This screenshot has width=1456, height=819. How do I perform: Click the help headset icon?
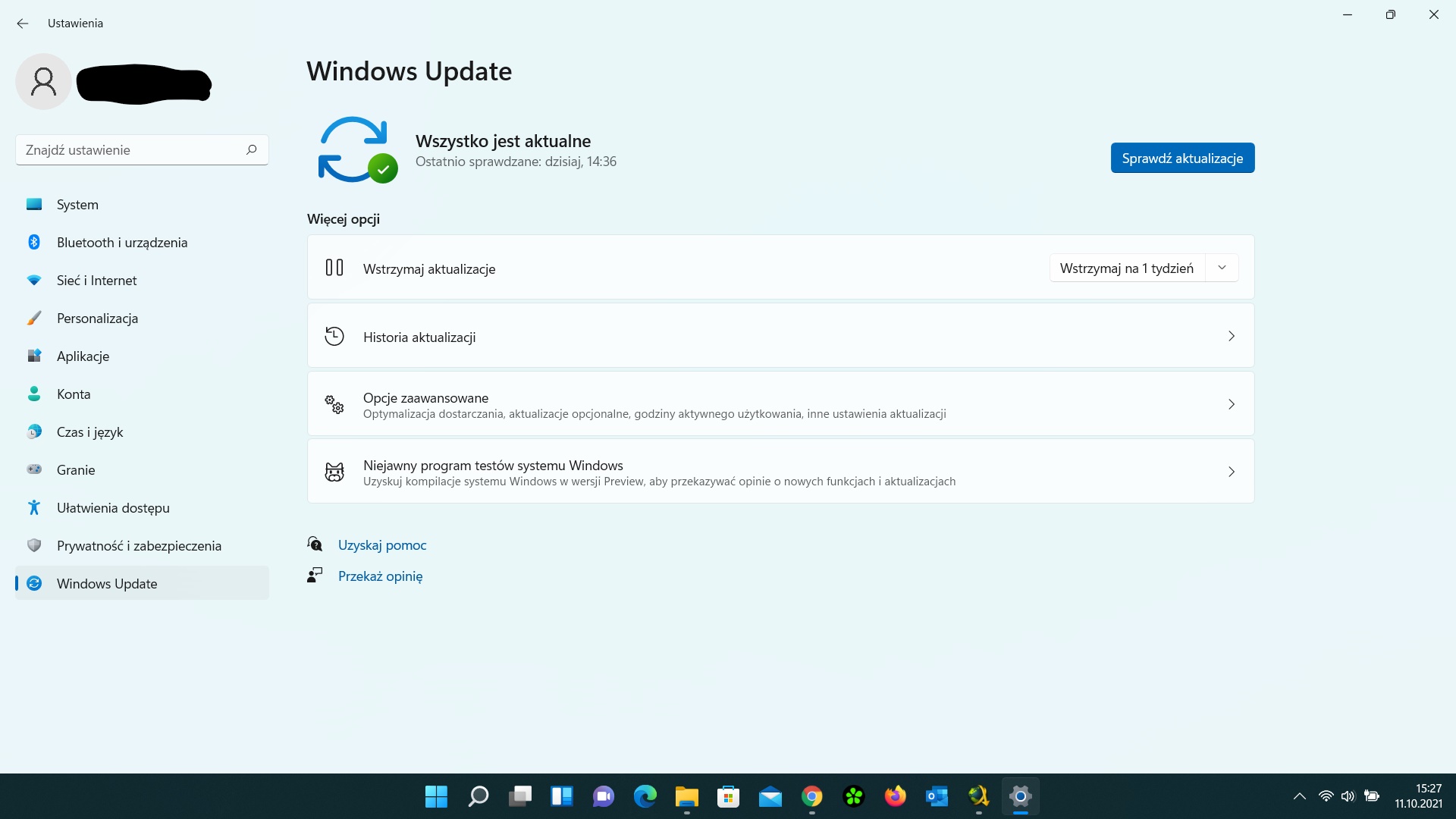click(315, 544)
